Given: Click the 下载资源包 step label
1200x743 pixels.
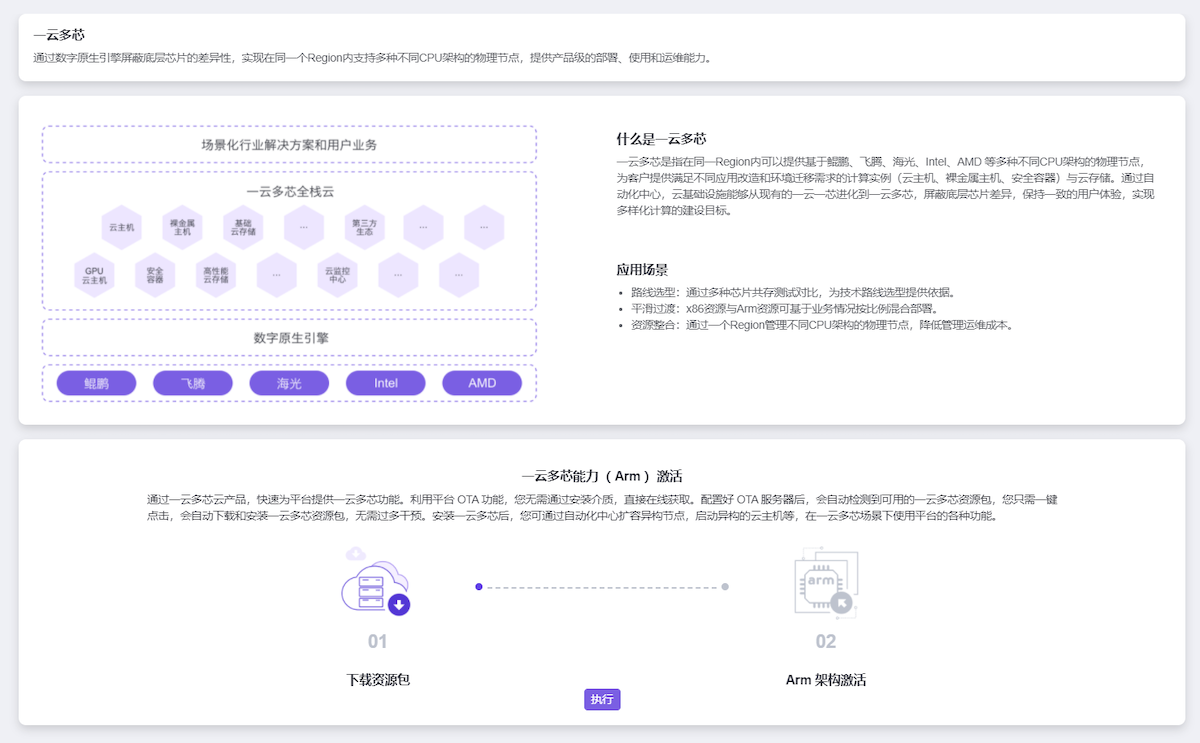Looking at the screenshot, I should [378, 680].
